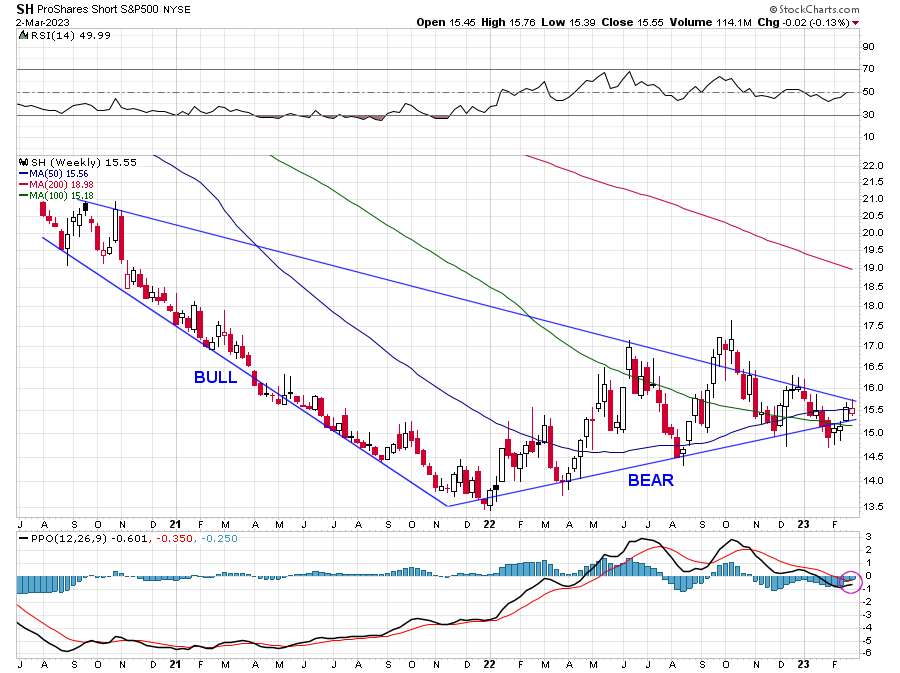Click the High 15.76 value
Screen dimensions: 900x673
click(x=508, y=22)
